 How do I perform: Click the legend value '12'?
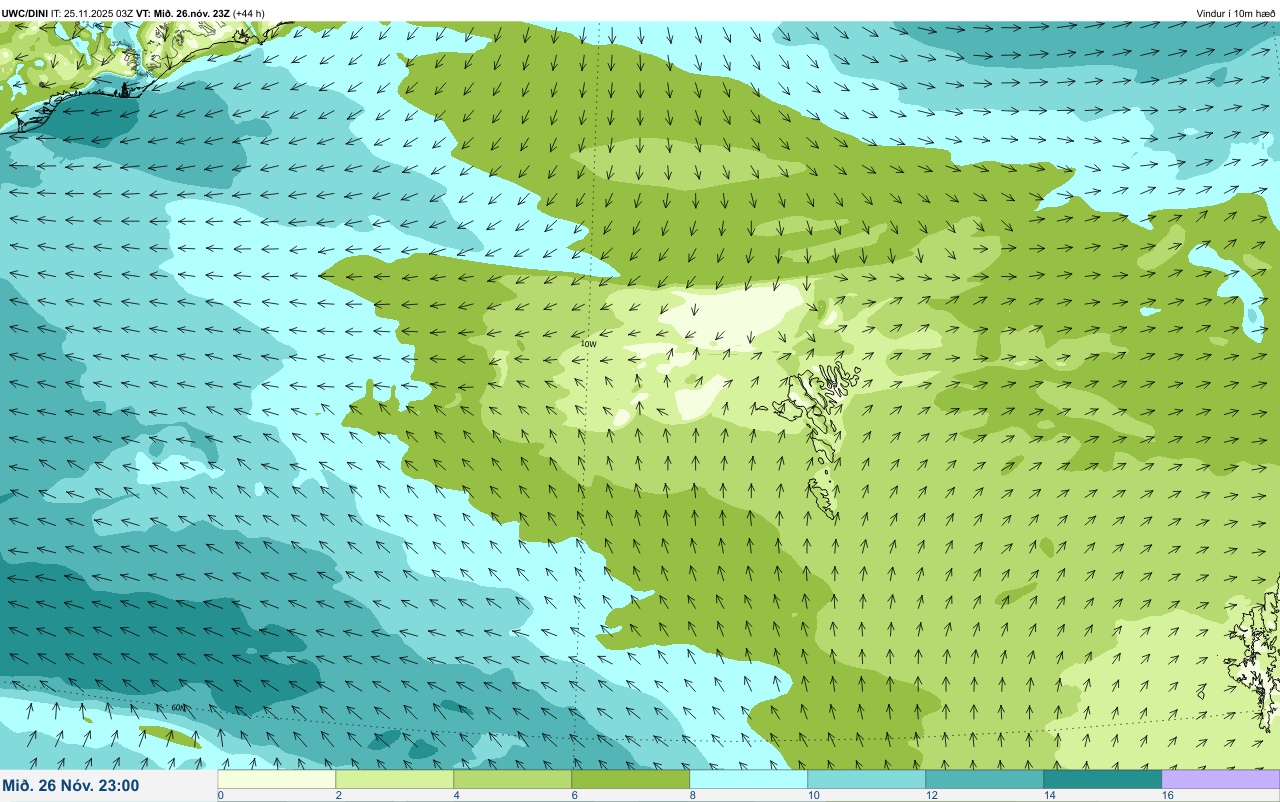point(931,795)
